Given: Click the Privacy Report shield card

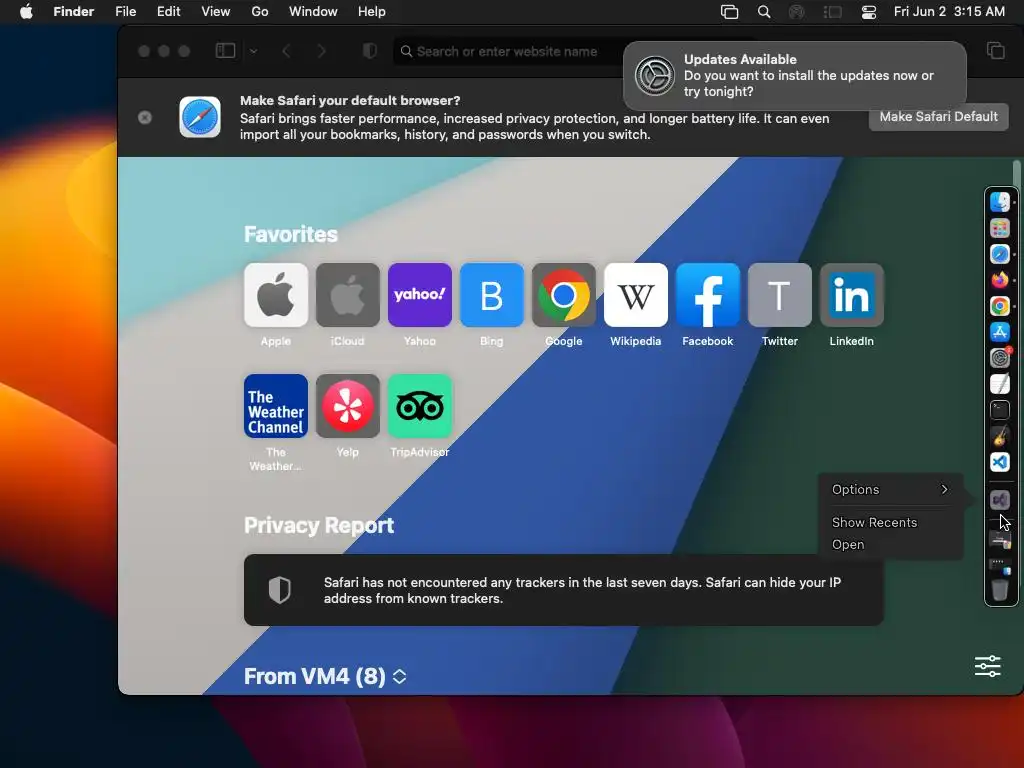Looking at the screenshot, I should pos(564,590).
